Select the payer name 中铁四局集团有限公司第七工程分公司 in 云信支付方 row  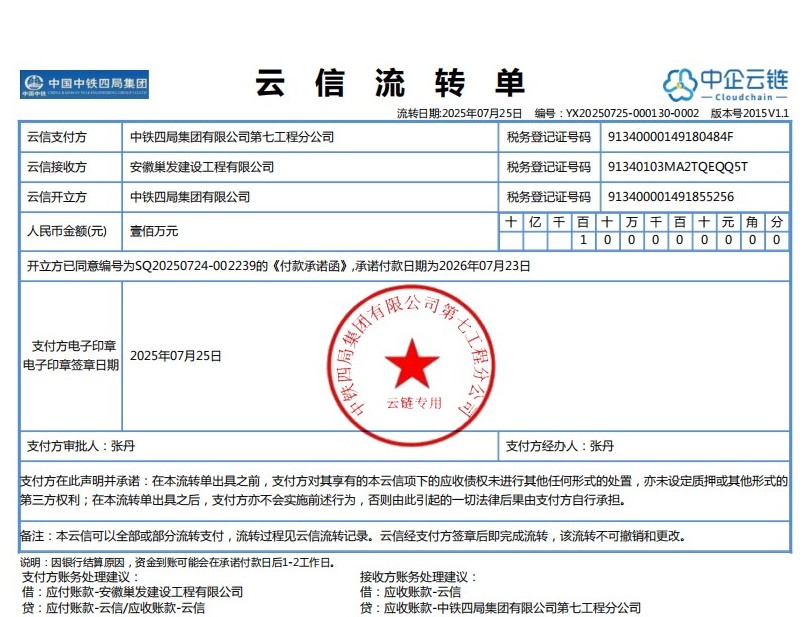pos(232,137)
